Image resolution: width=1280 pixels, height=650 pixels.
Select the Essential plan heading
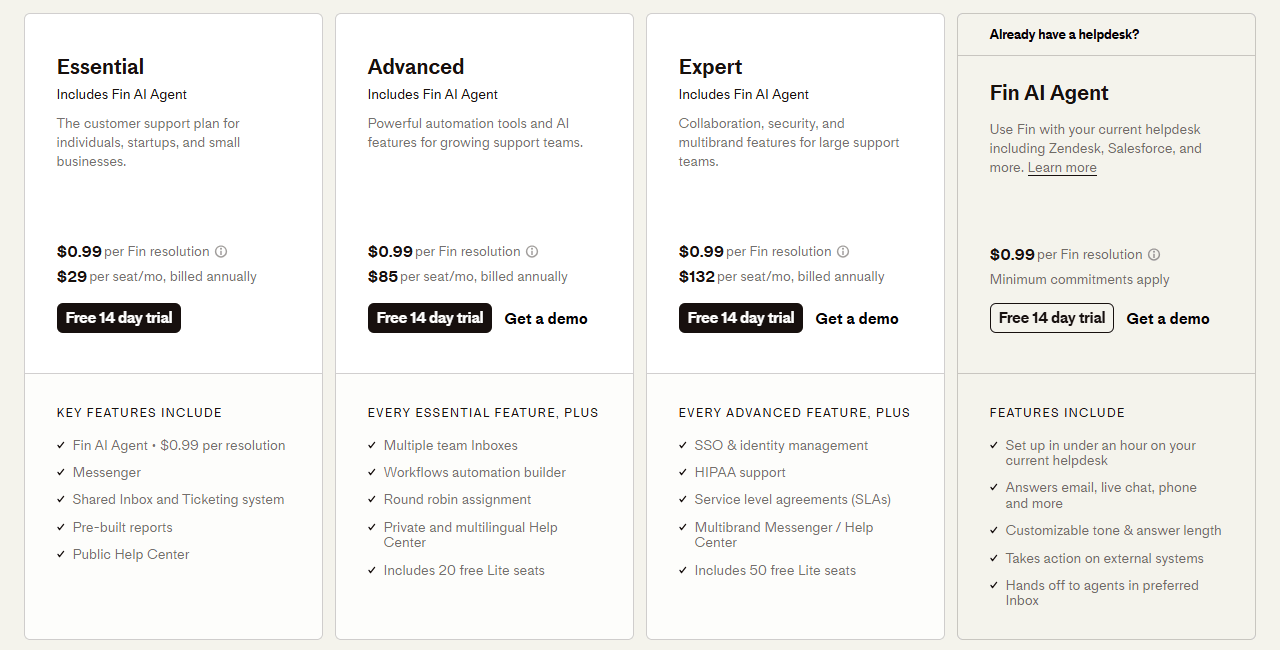pyautogui.click(x=100, y=66)
